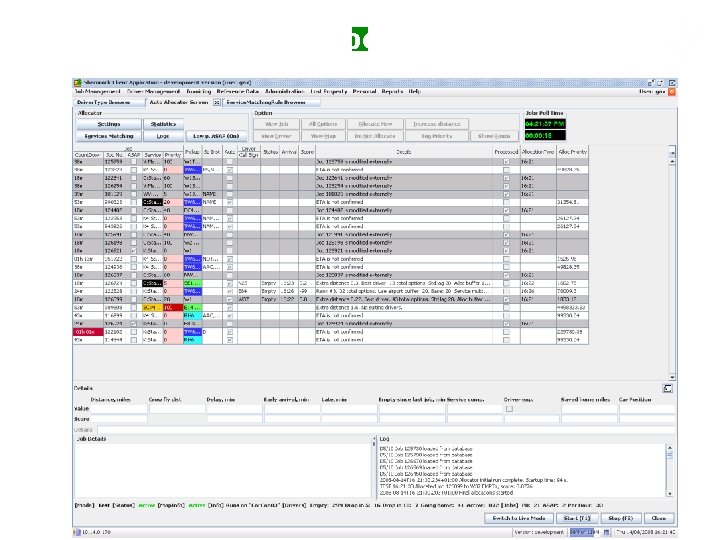Screen dimensions: 720x540
Task: Open the Job Management menu
Action: [x=97, y=91]
